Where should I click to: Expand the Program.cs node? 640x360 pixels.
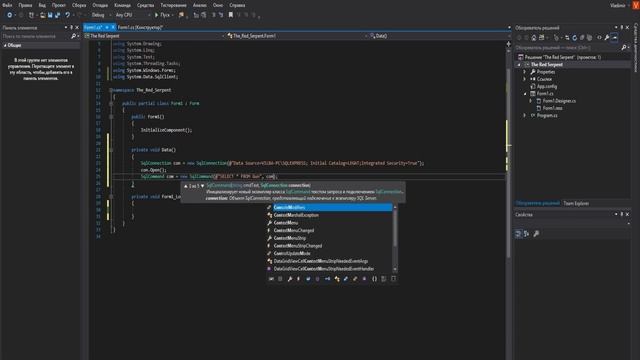[524, 116]
